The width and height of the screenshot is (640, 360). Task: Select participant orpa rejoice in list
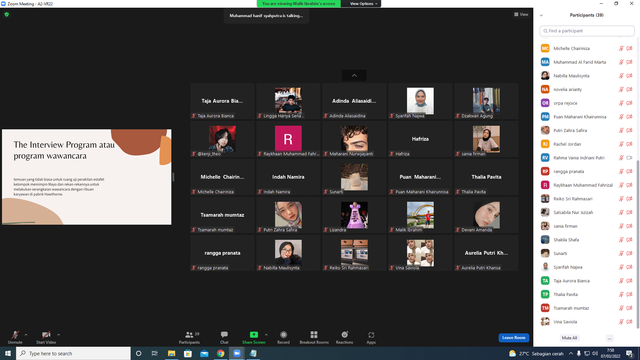tap(587, 103)
